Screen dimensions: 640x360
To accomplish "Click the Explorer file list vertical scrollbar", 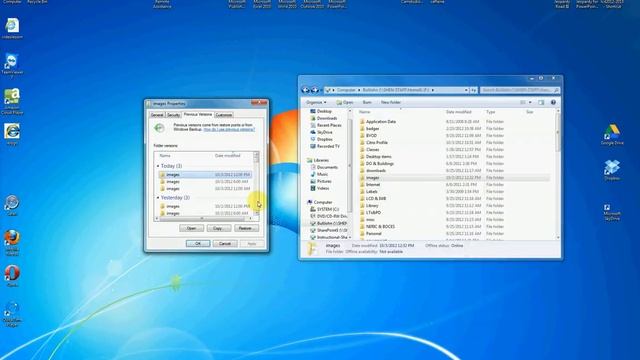I will click(558, 174).
